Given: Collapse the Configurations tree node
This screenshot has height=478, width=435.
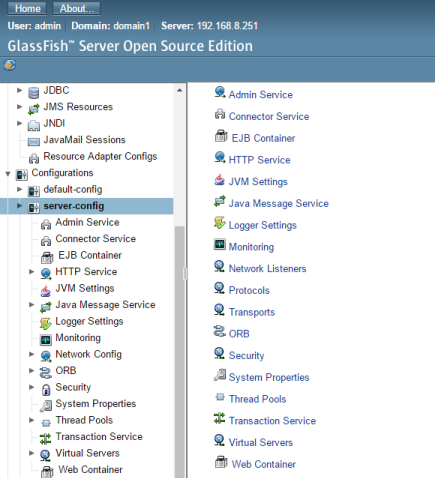Looking at the screenshot, I should [x=8, y=173].
